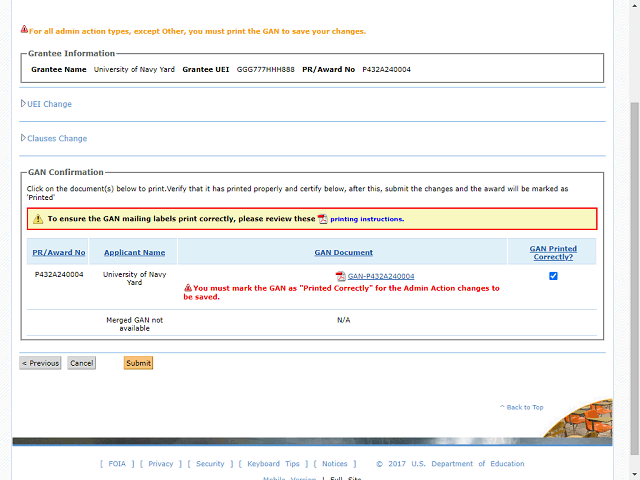Submit the admin action changes
This screenshot has height=480, width=640.
point(138,363)
